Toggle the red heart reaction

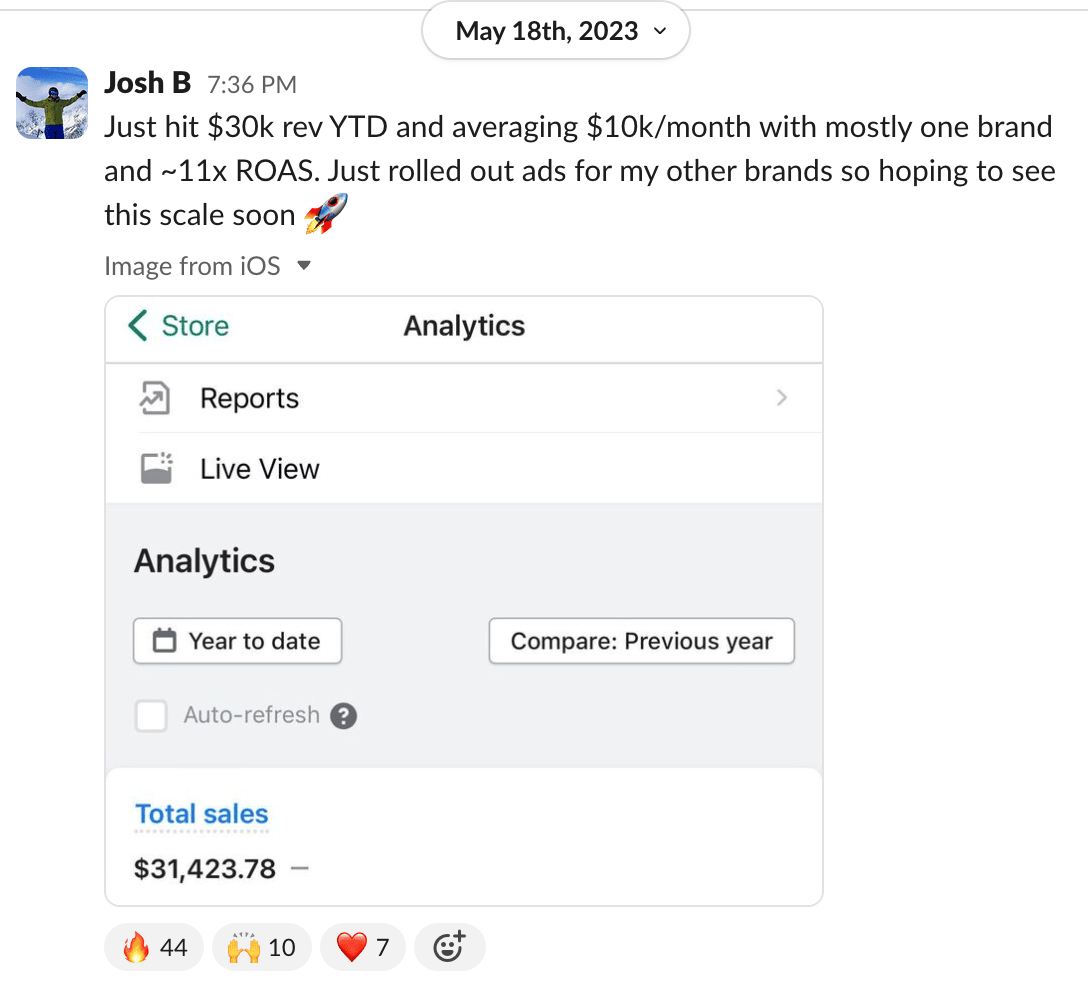(362, 947)
